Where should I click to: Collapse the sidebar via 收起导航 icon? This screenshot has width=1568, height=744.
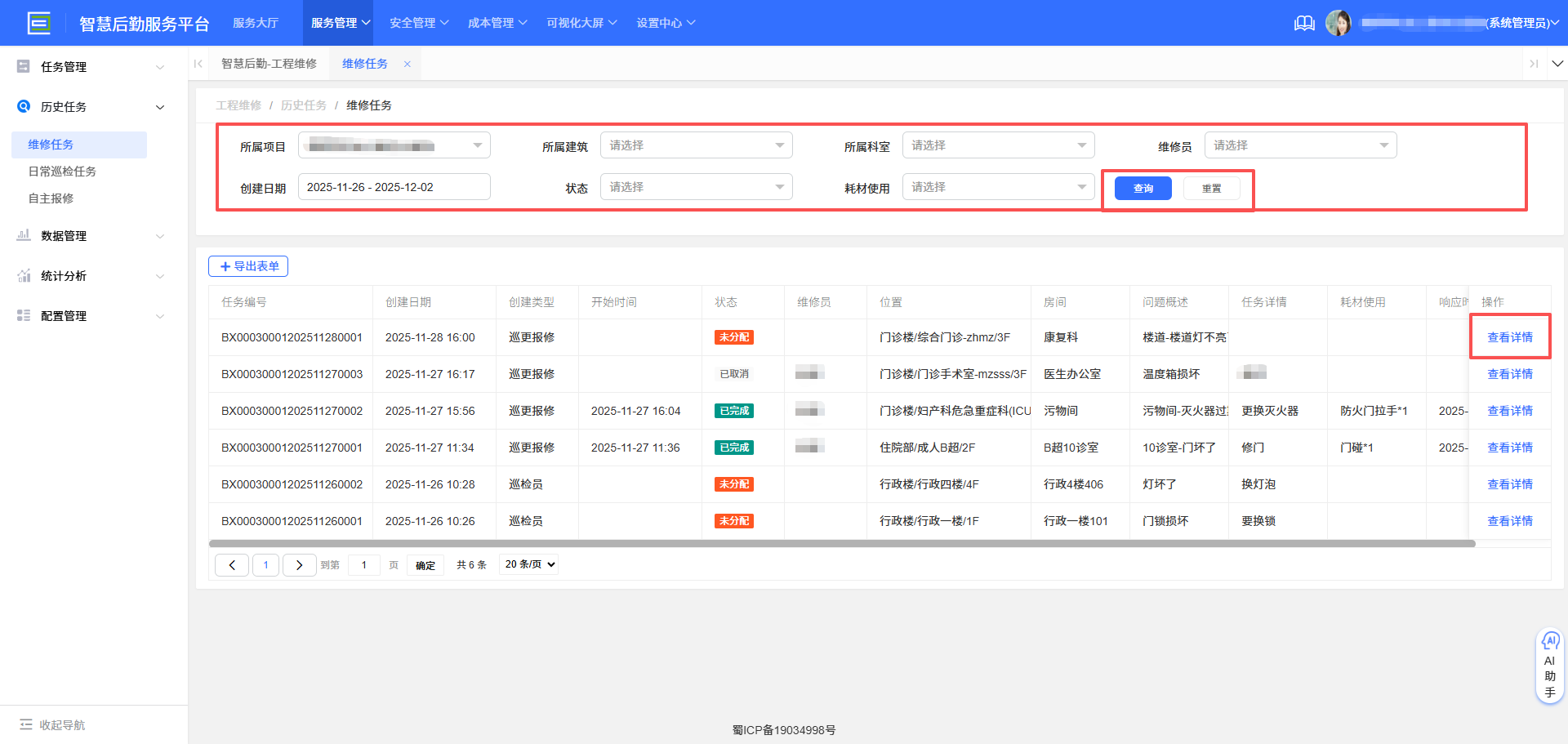coord(28,724)
